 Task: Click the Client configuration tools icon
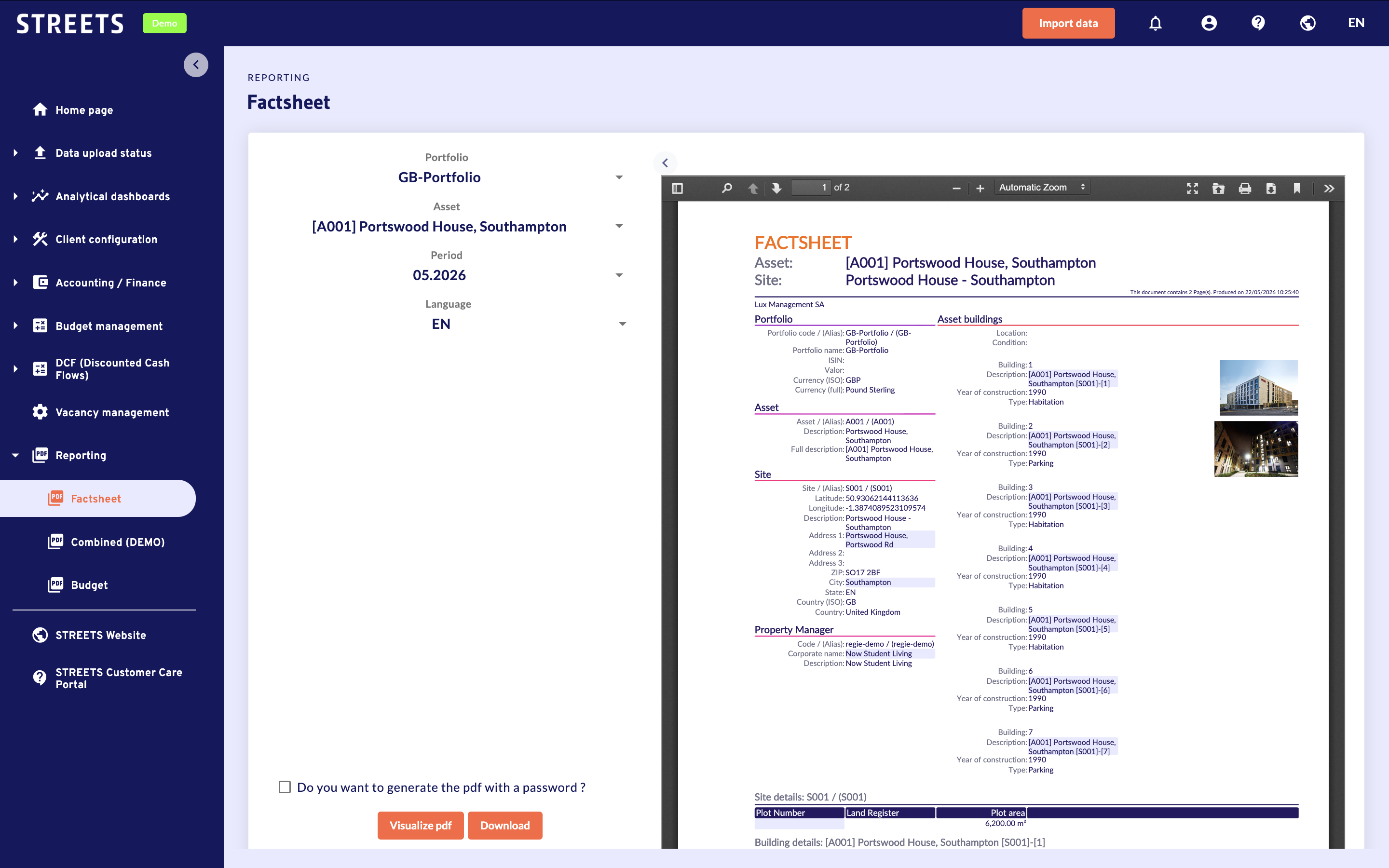point(40,239)
